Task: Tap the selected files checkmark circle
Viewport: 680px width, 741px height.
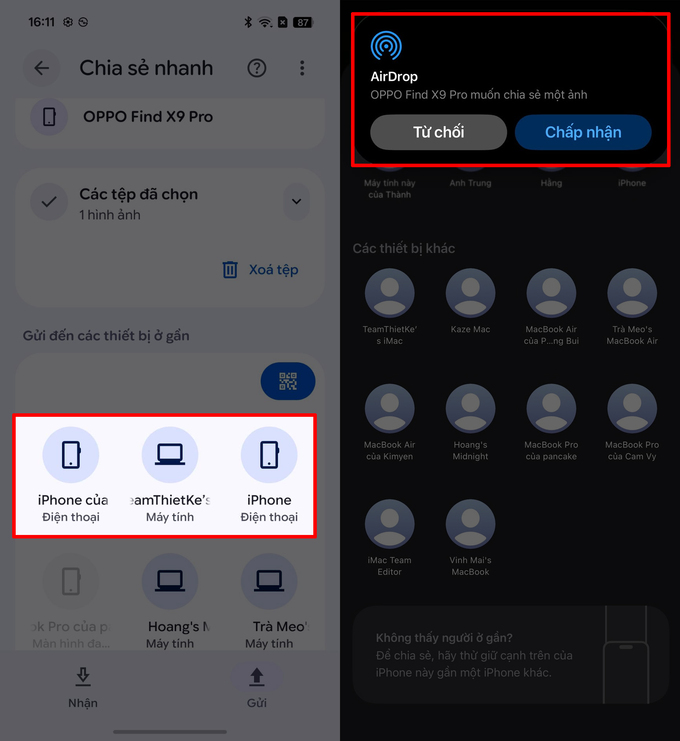Action: pos(49,202)
